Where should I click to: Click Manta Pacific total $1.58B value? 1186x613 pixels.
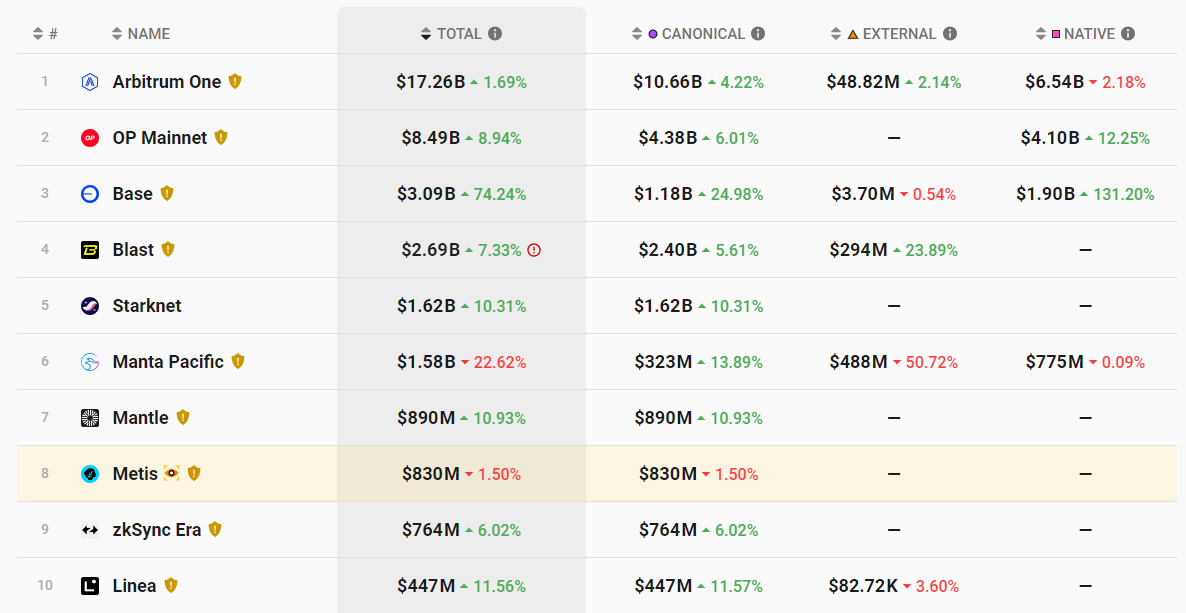click(x=426, y=362)
